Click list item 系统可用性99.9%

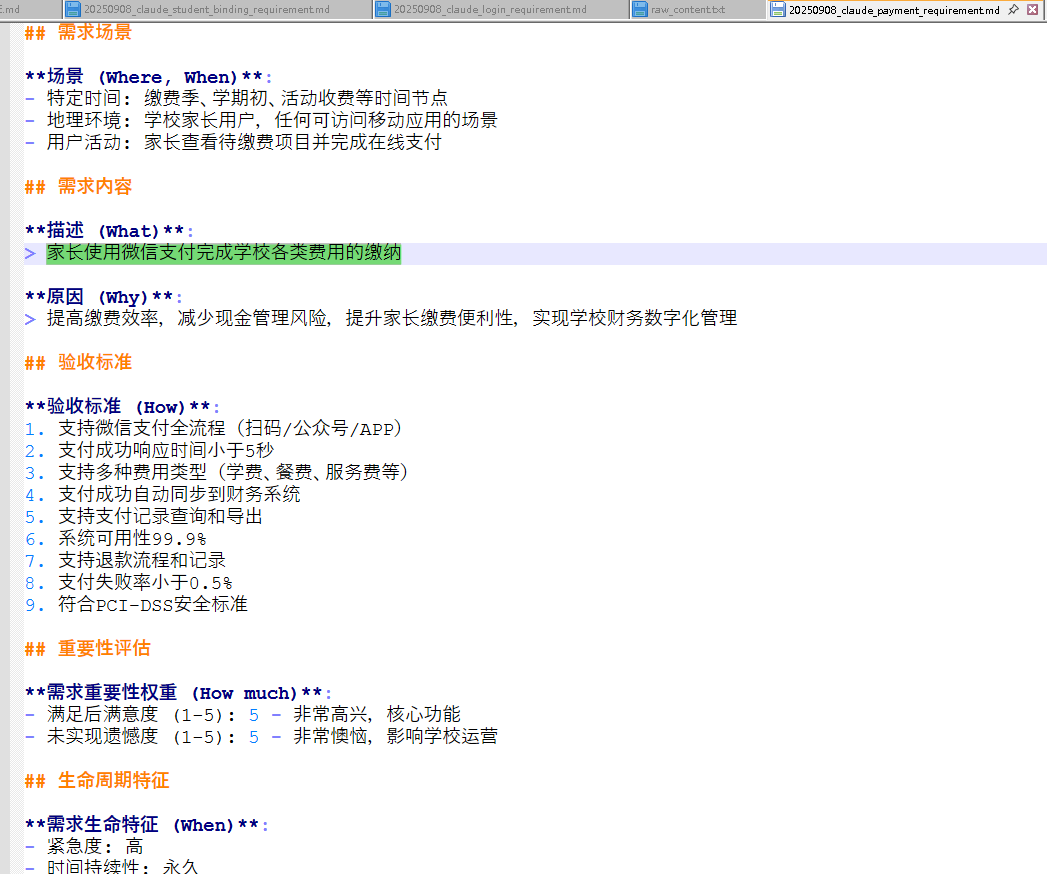pyautogui.click(x=132, y=538)
